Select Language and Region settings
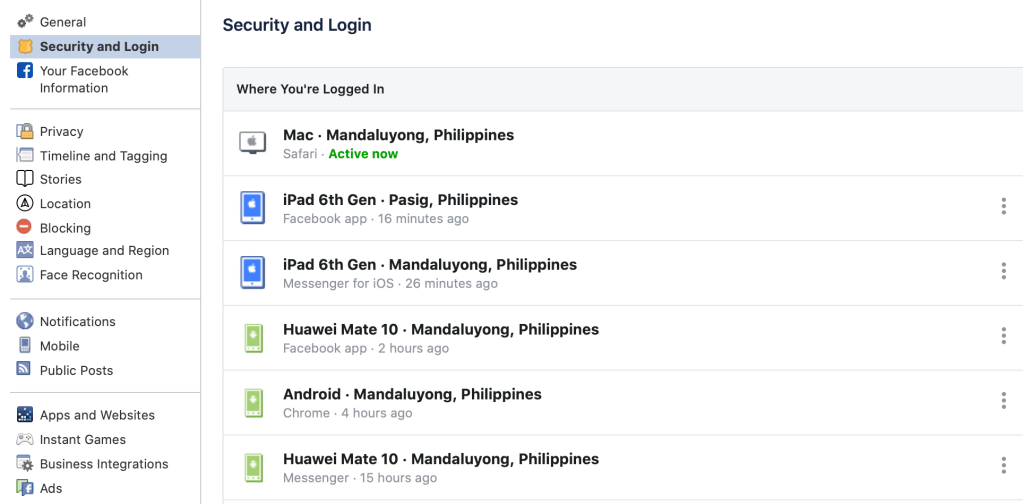Image resolution: width=1023 pixels, height=504 pixels. [x=104, y=251]
